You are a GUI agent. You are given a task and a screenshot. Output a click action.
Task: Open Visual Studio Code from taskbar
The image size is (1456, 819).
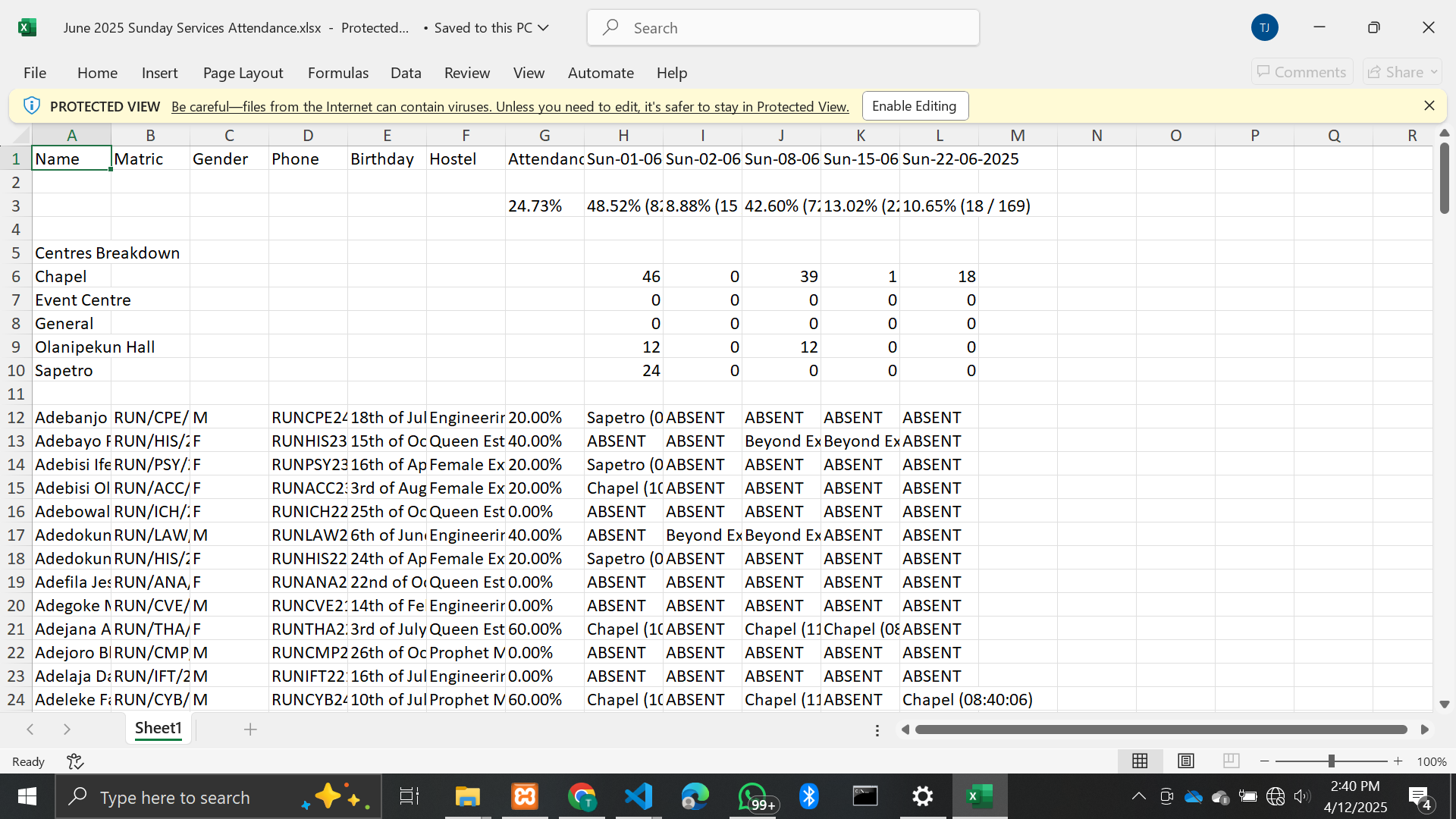pos(639,796)
